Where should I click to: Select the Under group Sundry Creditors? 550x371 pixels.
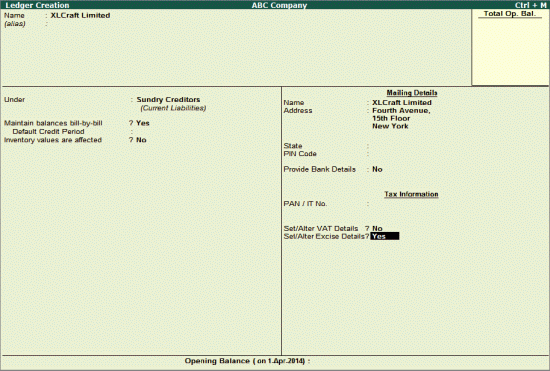[168, 100]
